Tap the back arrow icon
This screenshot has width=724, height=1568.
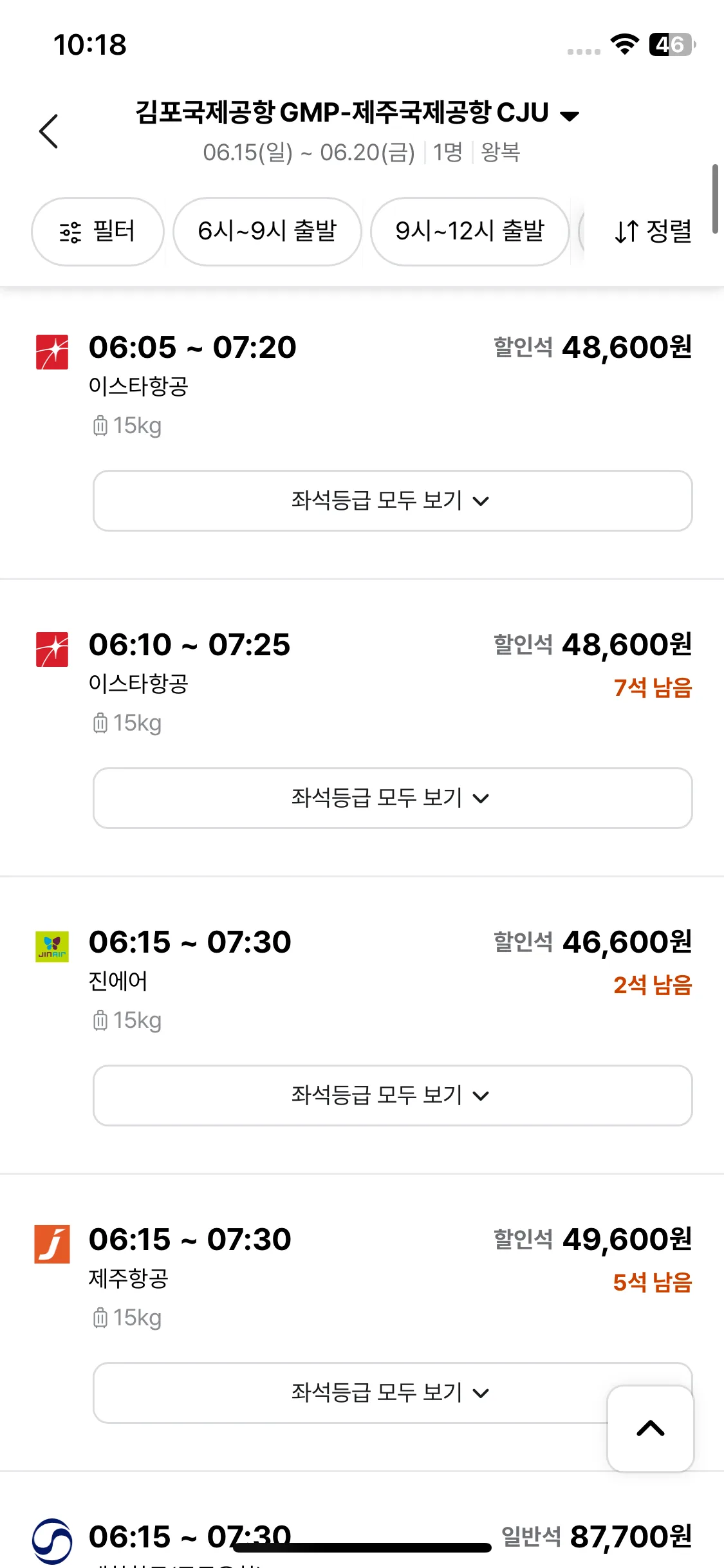[x=49, y=131]
